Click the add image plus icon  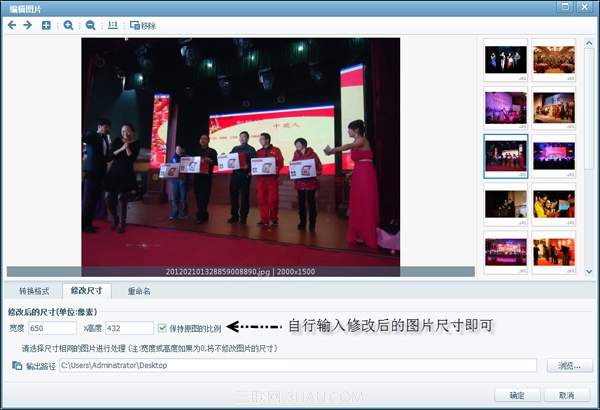(x=46, y=25)
